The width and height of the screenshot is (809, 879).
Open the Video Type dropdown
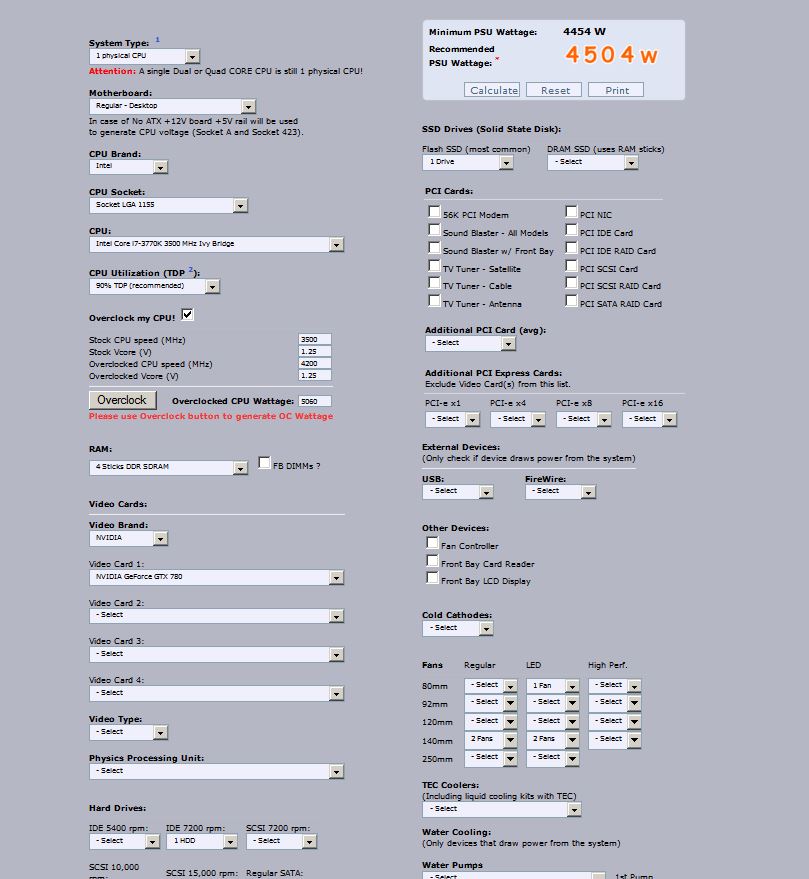(x=128, y=732)
